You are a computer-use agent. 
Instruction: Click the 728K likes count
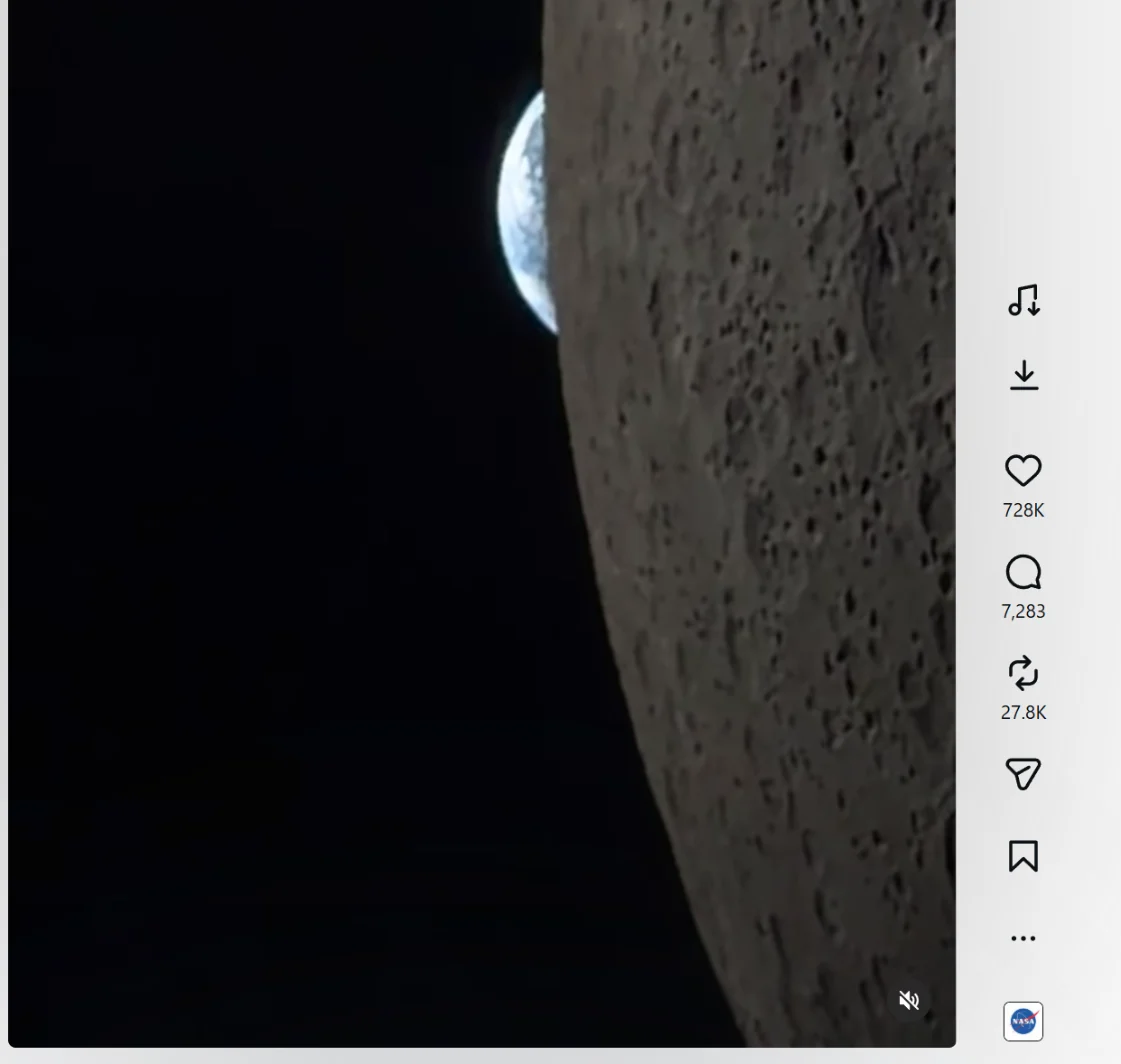click(1023, 510)
